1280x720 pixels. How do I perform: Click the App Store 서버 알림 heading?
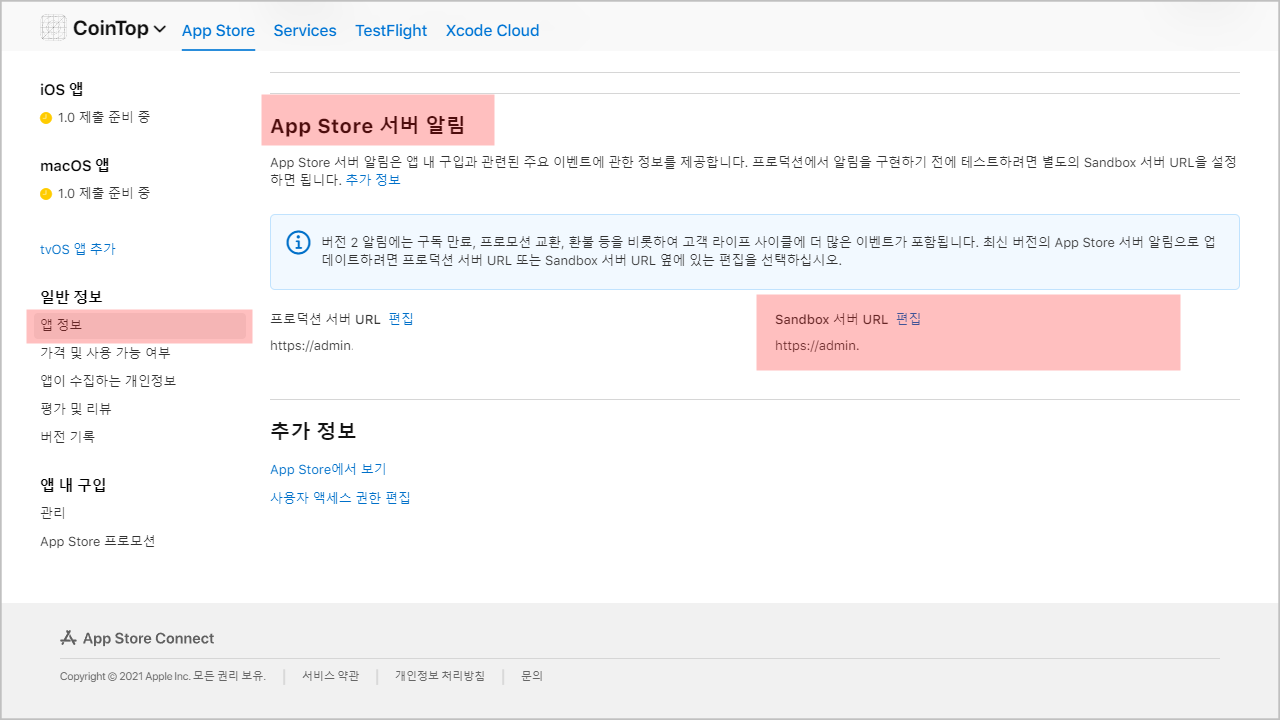pos(368,126)
